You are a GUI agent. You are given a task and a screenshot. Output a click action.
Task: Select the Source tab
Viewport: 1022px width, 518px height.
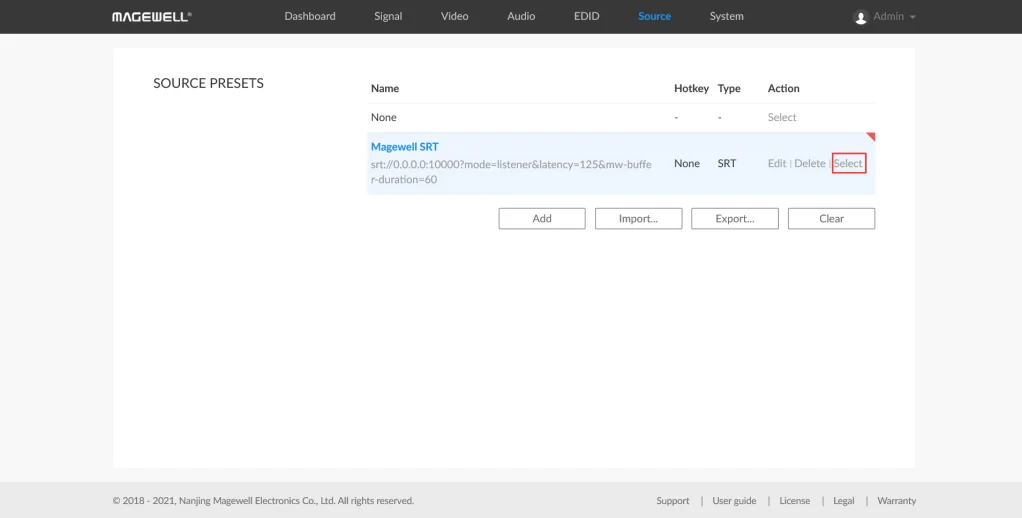654,16
